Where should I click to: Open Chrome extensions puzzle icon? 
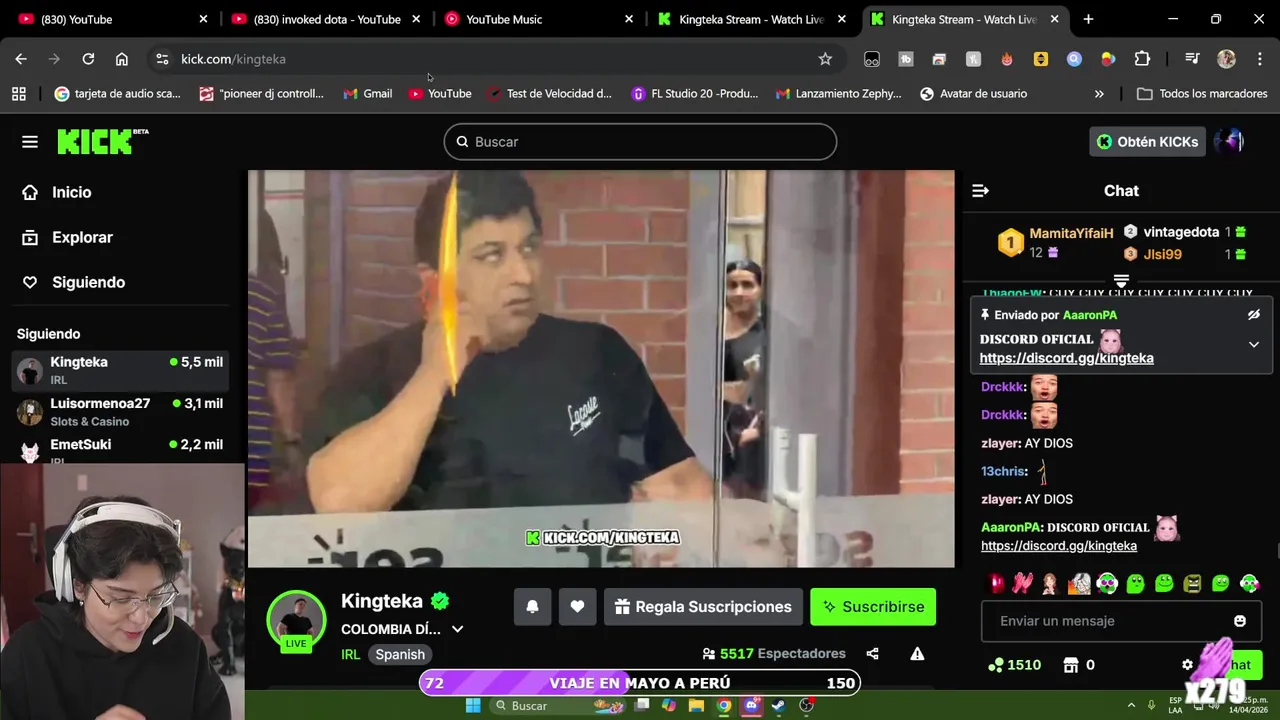tap(1142, 59)
